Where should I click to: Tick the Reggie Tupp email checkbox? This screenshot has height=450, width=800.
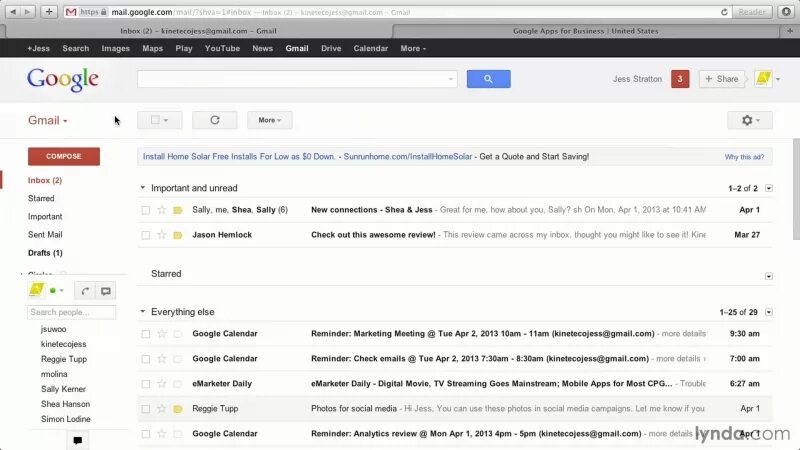pyautogui.click(x=146, y=409)
